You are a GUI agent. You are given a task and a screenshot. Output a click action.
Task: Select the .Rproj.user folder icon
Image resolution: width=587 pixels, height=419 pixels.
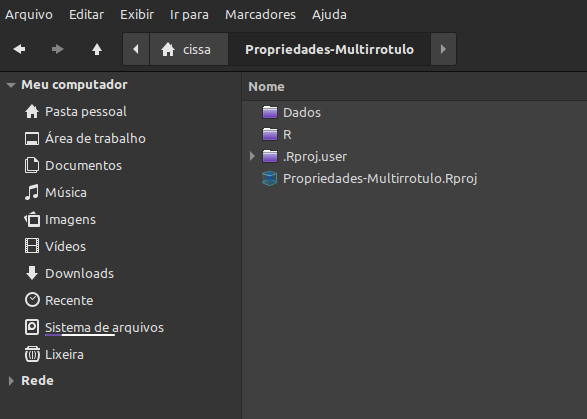coord(270,157)
